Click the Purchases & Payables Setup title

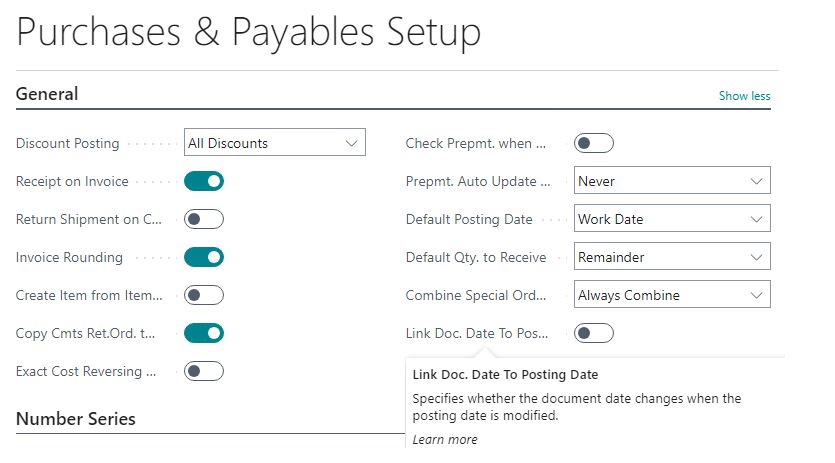249,32
